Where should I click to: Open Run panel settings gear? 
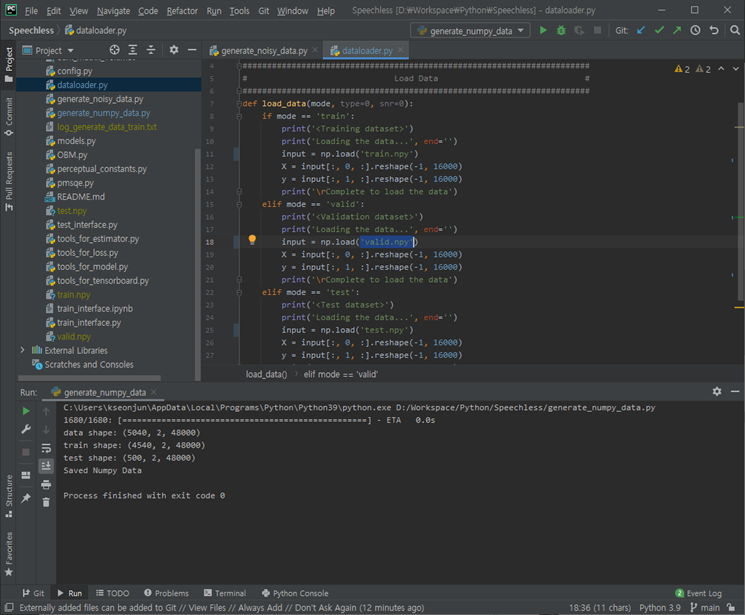(717, 392)
